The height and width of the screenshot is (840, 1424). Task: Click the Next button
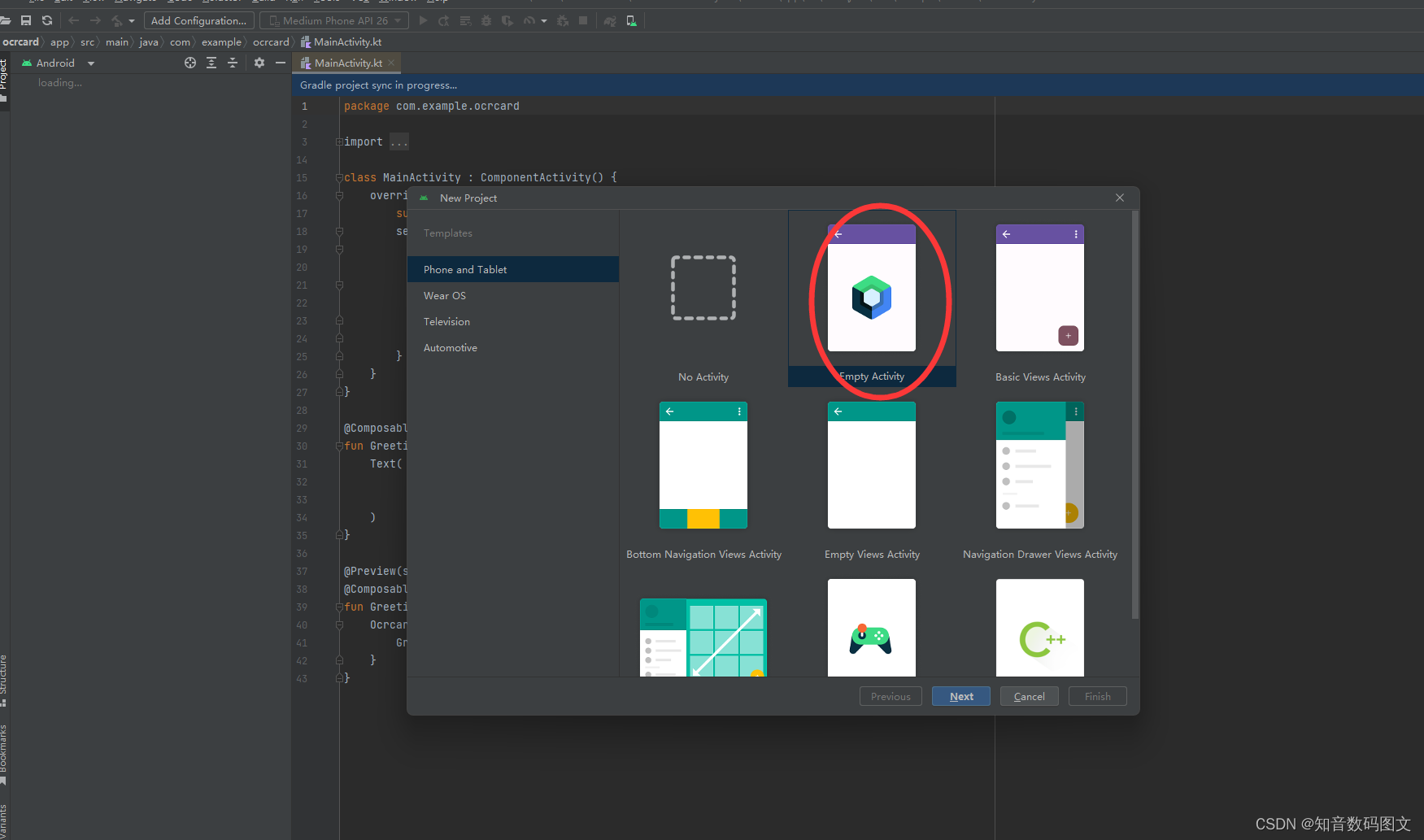(960, 696)
